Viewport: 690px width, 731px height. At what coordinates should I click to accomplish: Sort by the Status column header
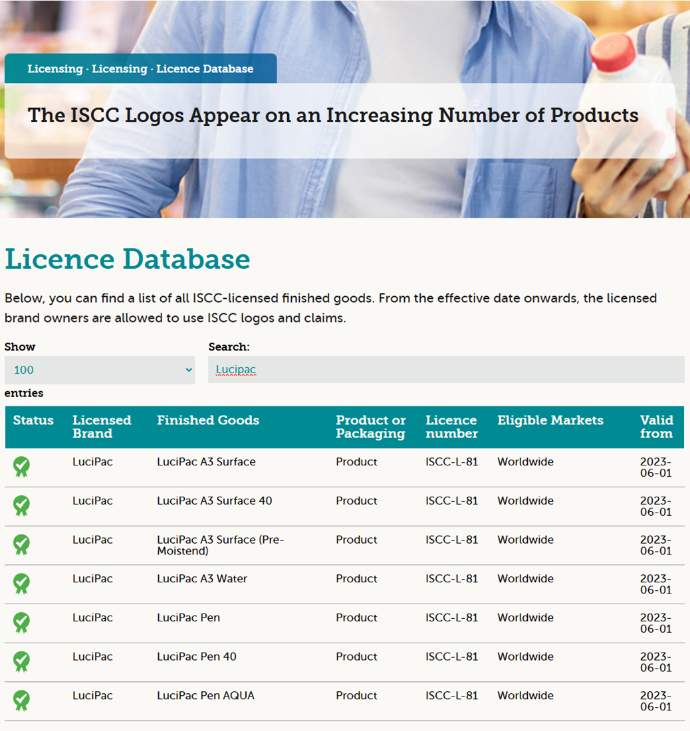tap(33, 421)
